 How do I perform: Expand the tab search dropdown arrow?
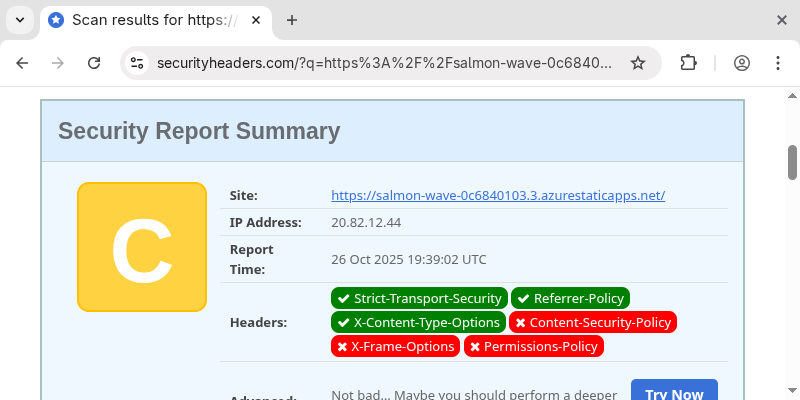[19, 20]
